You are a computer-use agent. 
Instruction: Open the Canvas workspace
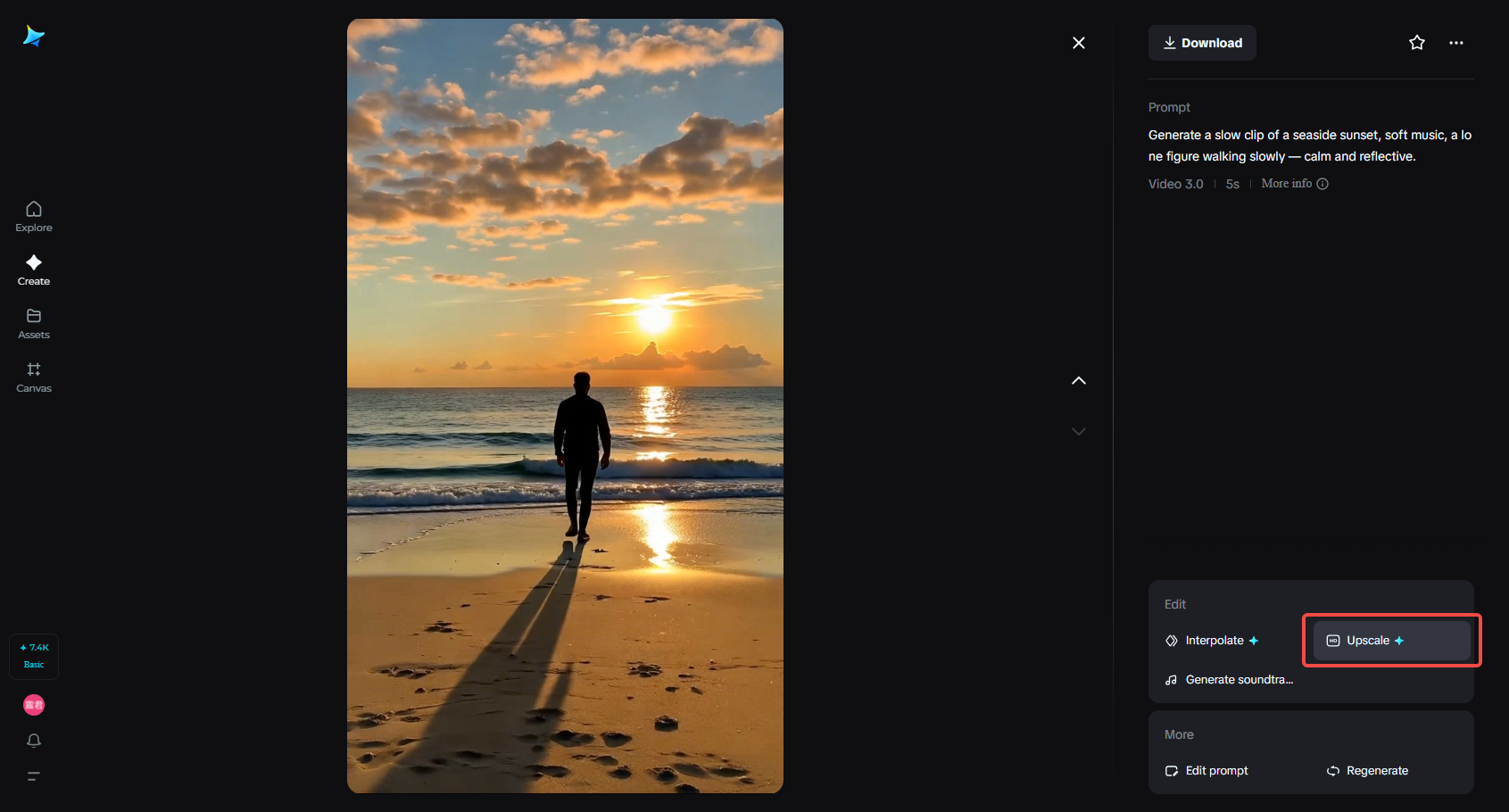point(34,377)
